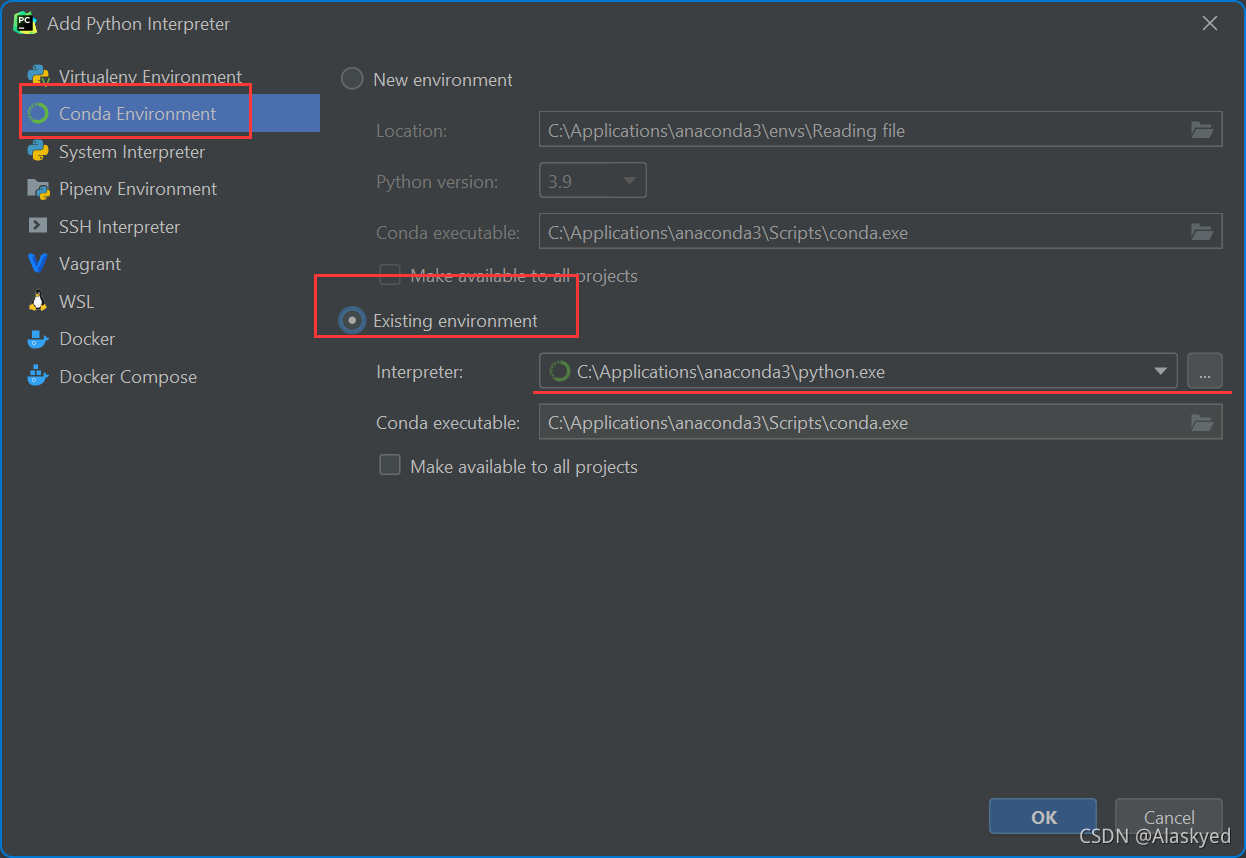Click the New environment Conda executable field
The width and height of the screenshot is (1246, 858).
881,232
